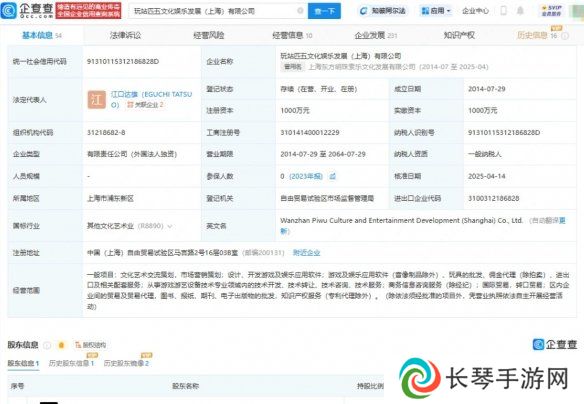
Task: Switch to the 基本信息 tab
Action: 41,35
